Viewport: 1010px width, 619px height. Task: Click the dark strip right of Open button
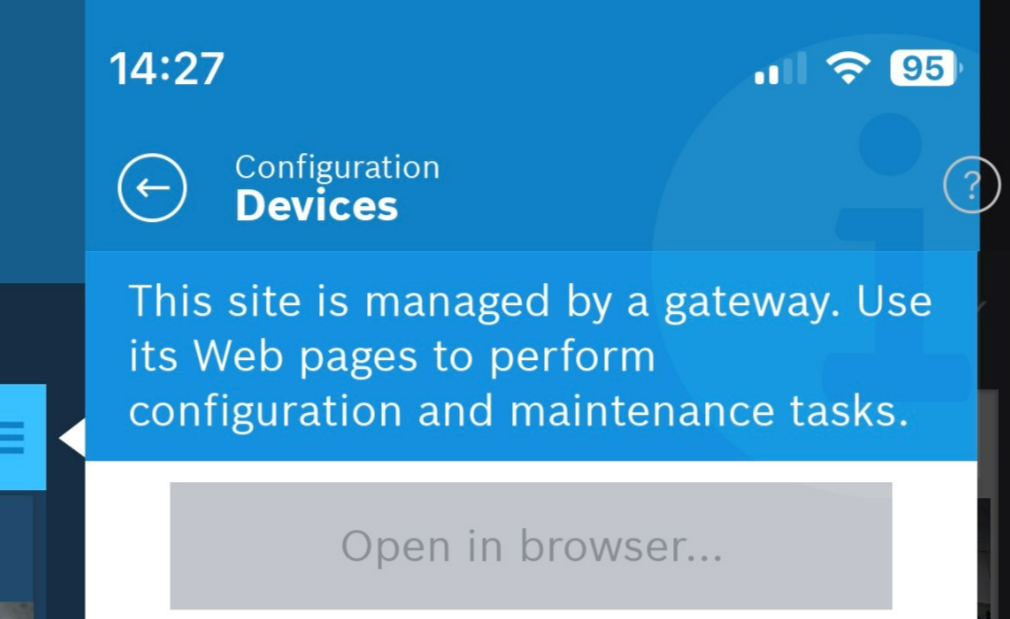pos(993,502)
